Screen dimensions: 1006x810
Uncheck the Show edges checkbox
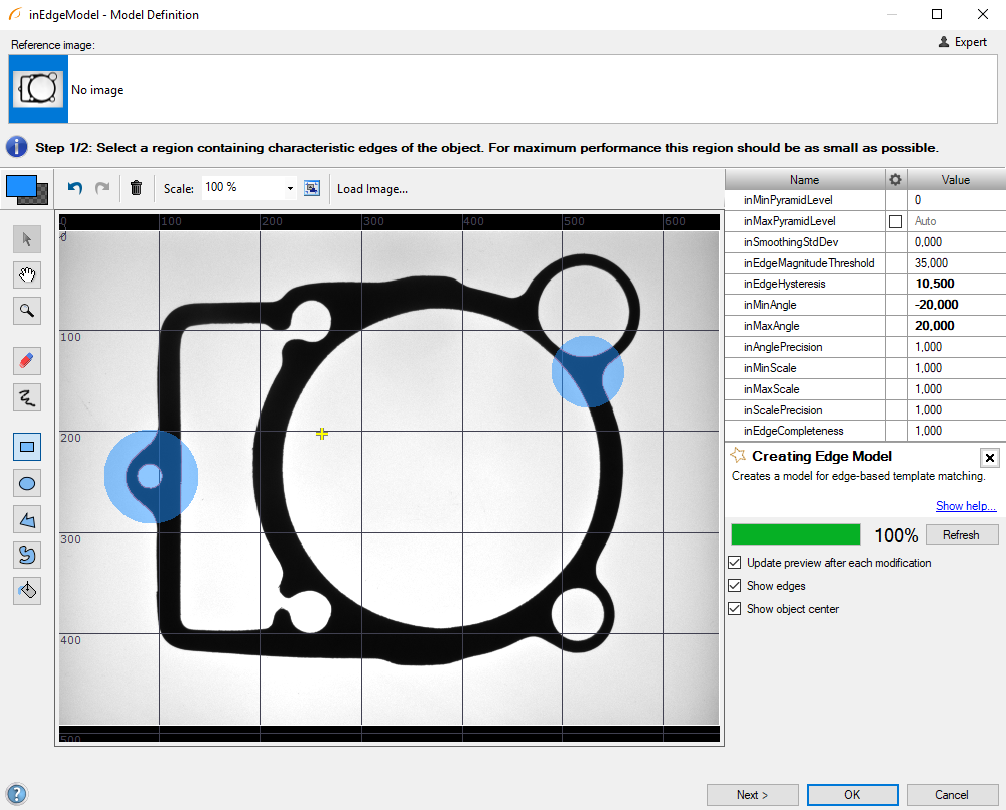736,586
